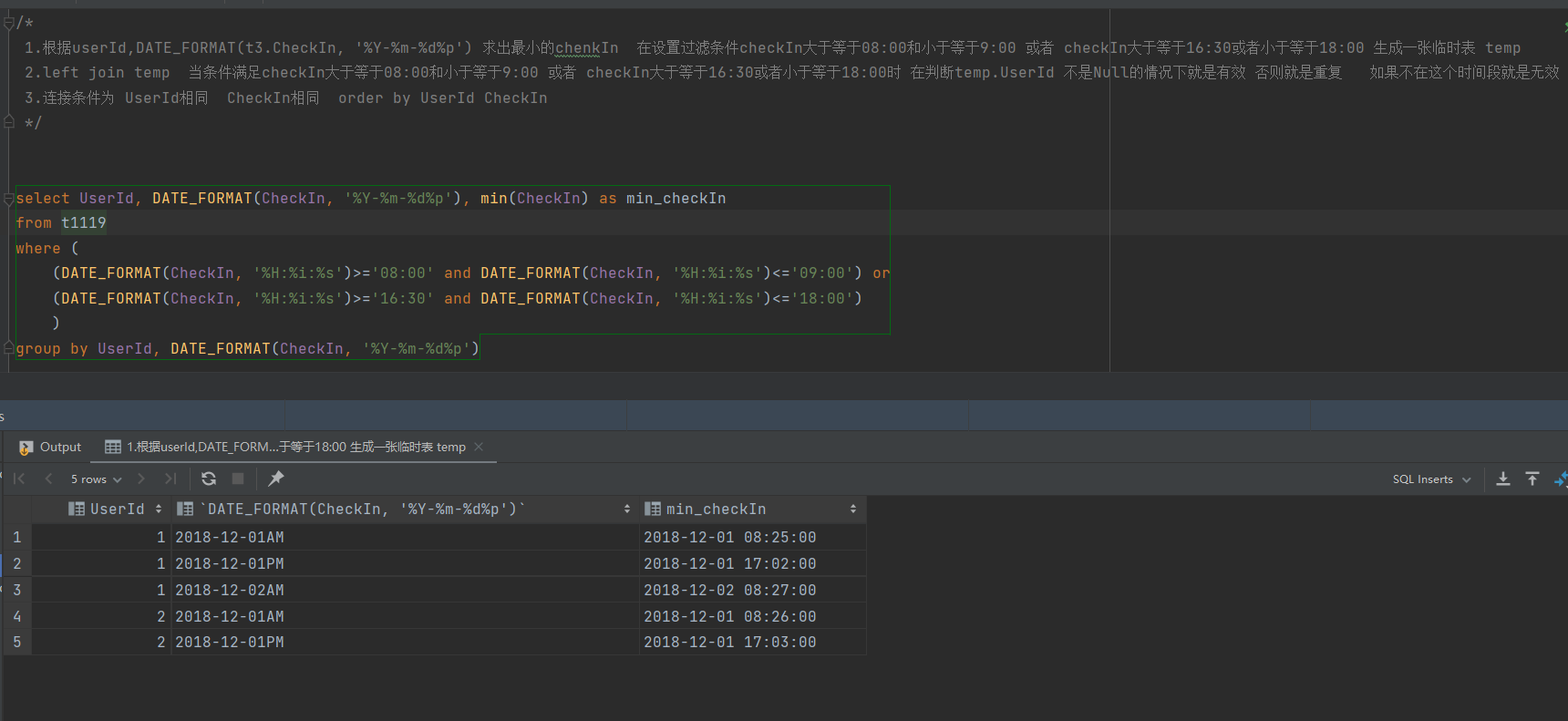Select result row number 4
1568x721 pixels.
16,616
